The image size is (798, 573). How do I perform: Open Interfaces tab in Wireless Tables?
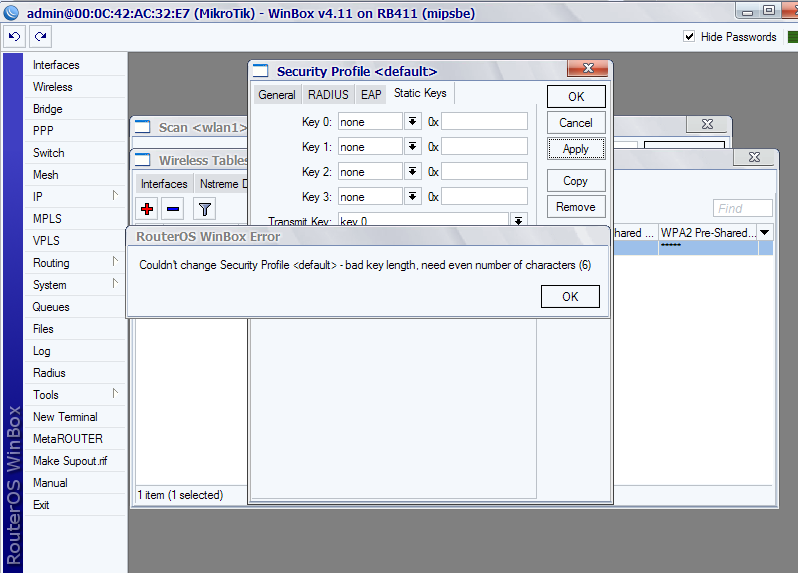[164, 184]
